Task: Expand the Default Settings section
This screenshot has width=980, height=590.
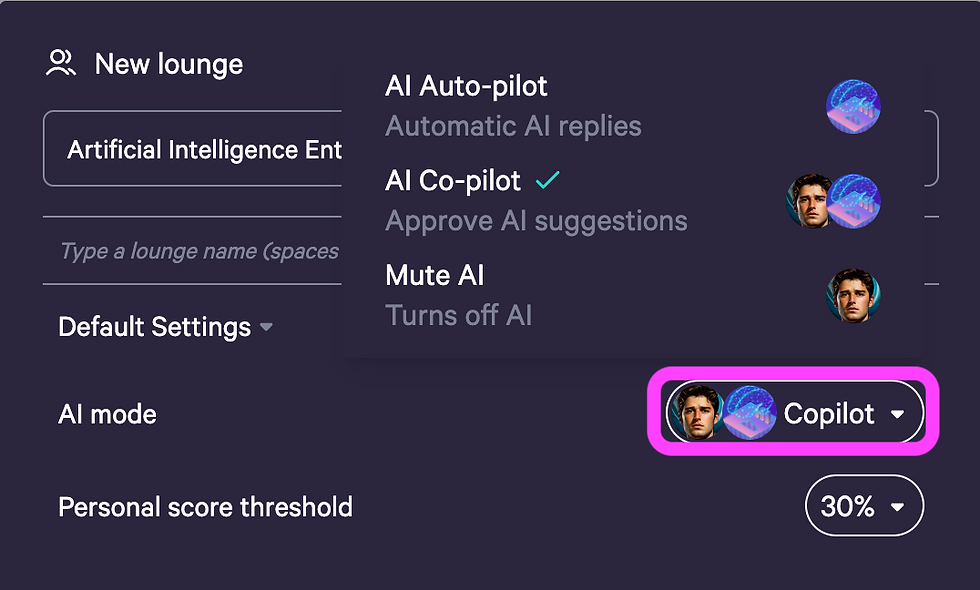Action: click(166, 327)
